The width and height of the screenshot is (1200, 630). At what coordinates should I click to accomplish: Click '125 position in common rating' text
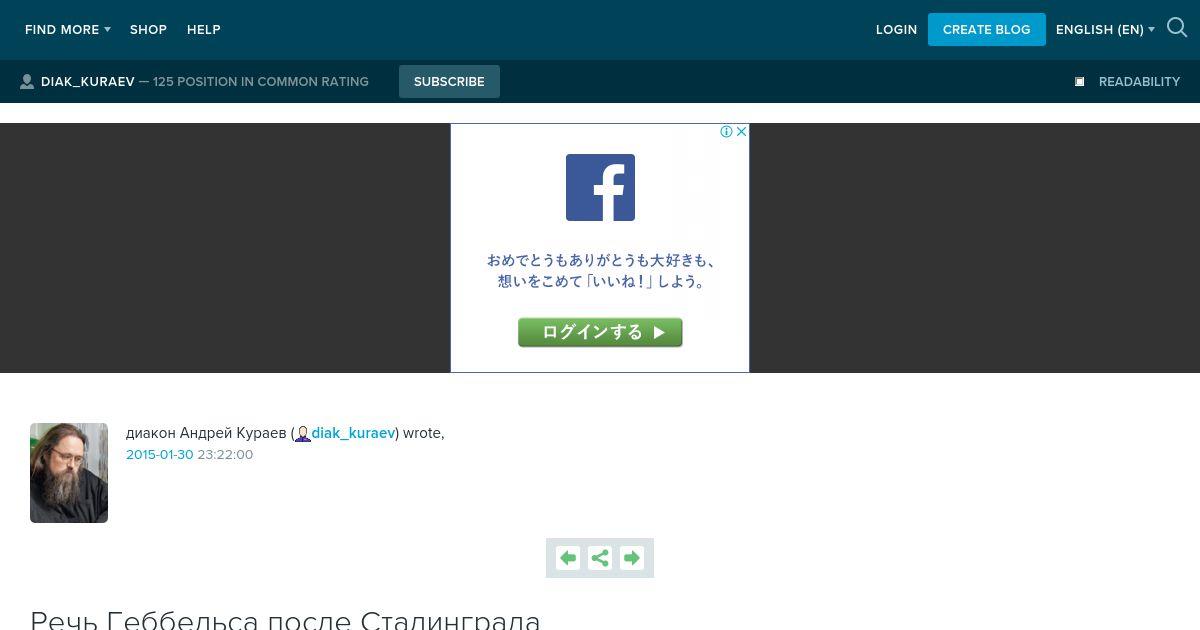click(x=261, y=82)
